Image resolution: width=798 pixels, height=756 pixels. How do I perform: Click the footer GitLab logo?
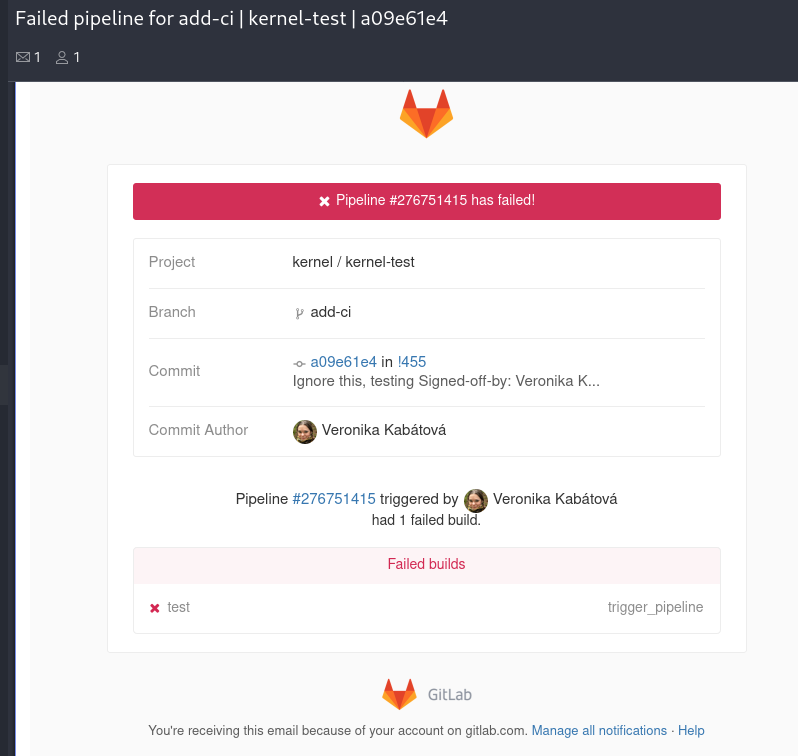[399, 694]
